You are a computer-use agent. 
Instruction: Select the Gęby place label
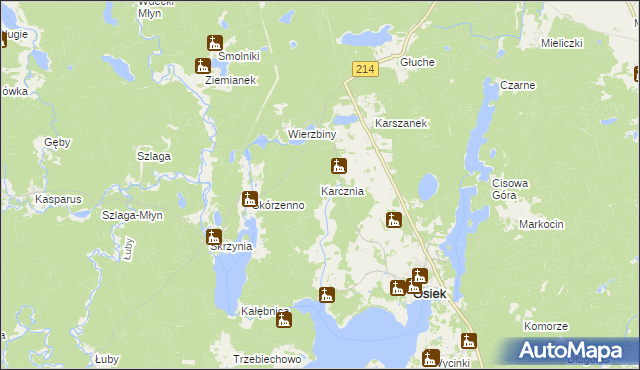(57, 142)
